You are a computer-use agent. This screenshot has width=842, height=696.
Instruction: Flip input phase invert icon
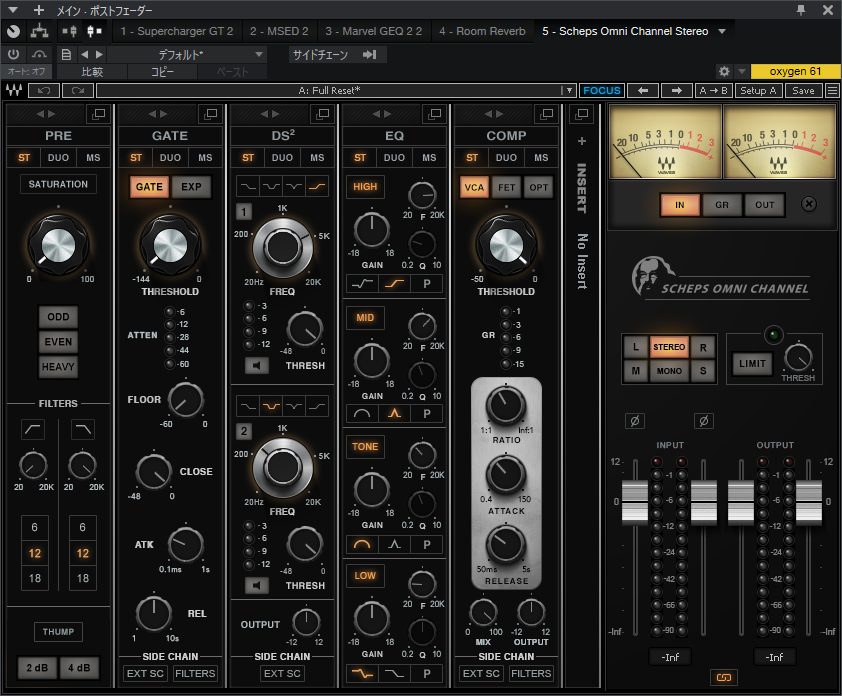[635, 421]
